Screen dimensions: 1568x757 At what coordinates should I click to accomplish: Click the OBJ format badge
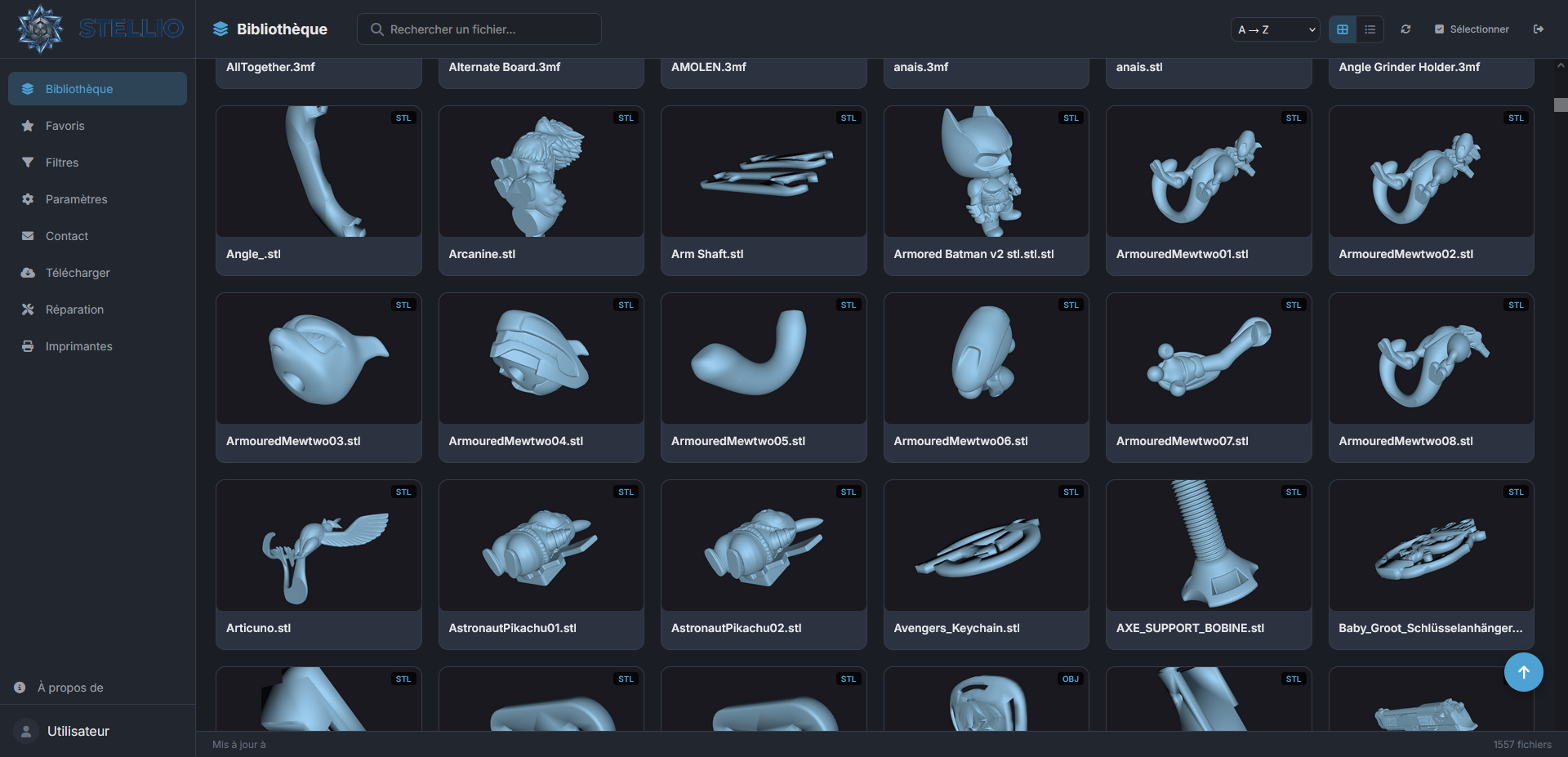pos(1071,679)
